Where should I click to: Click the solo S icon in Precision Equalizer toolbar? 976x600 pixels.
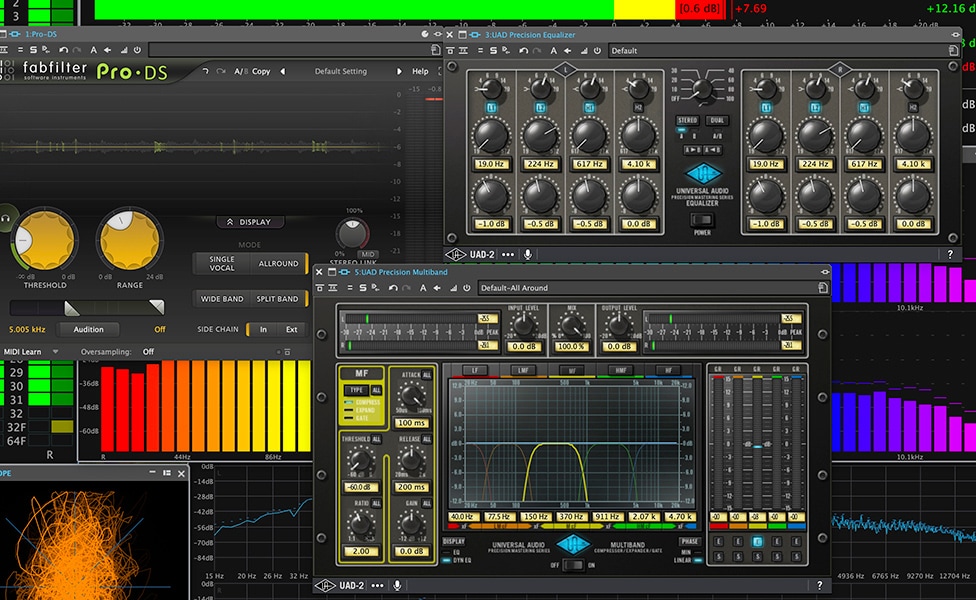[493, 50]
